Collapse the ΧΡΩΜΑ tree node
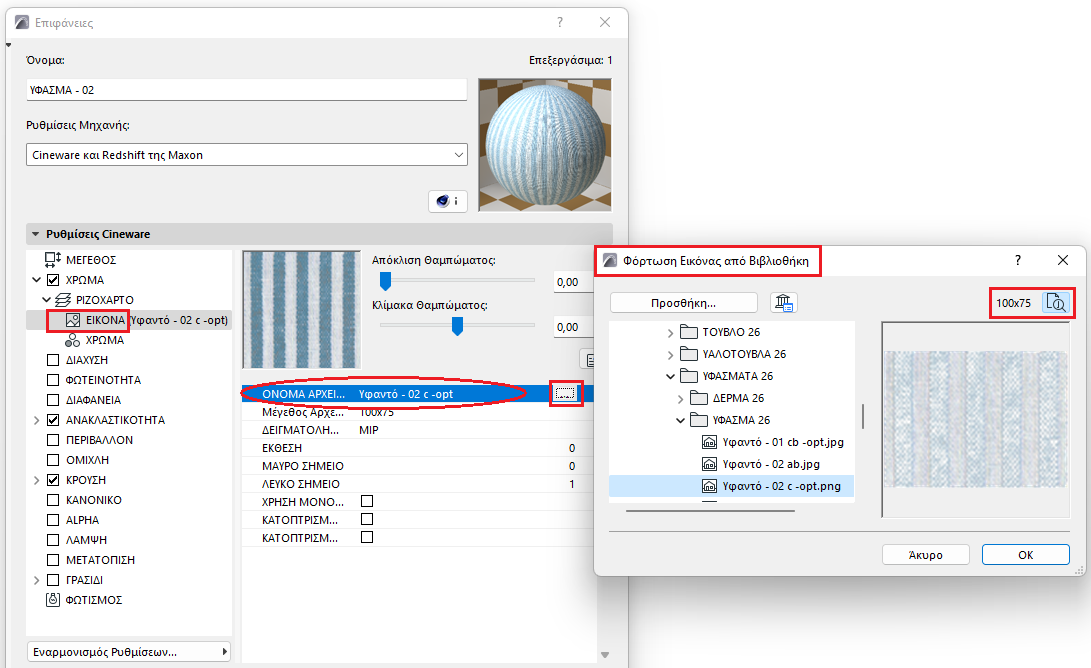Viewport: 1091px width, 668px height. click(x=36, y=280)
